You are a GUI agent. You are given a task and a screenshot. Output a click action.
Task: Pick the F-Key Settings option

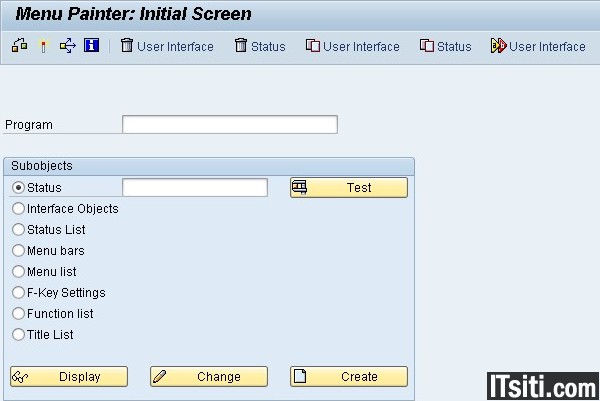click(x=19, y=293)
